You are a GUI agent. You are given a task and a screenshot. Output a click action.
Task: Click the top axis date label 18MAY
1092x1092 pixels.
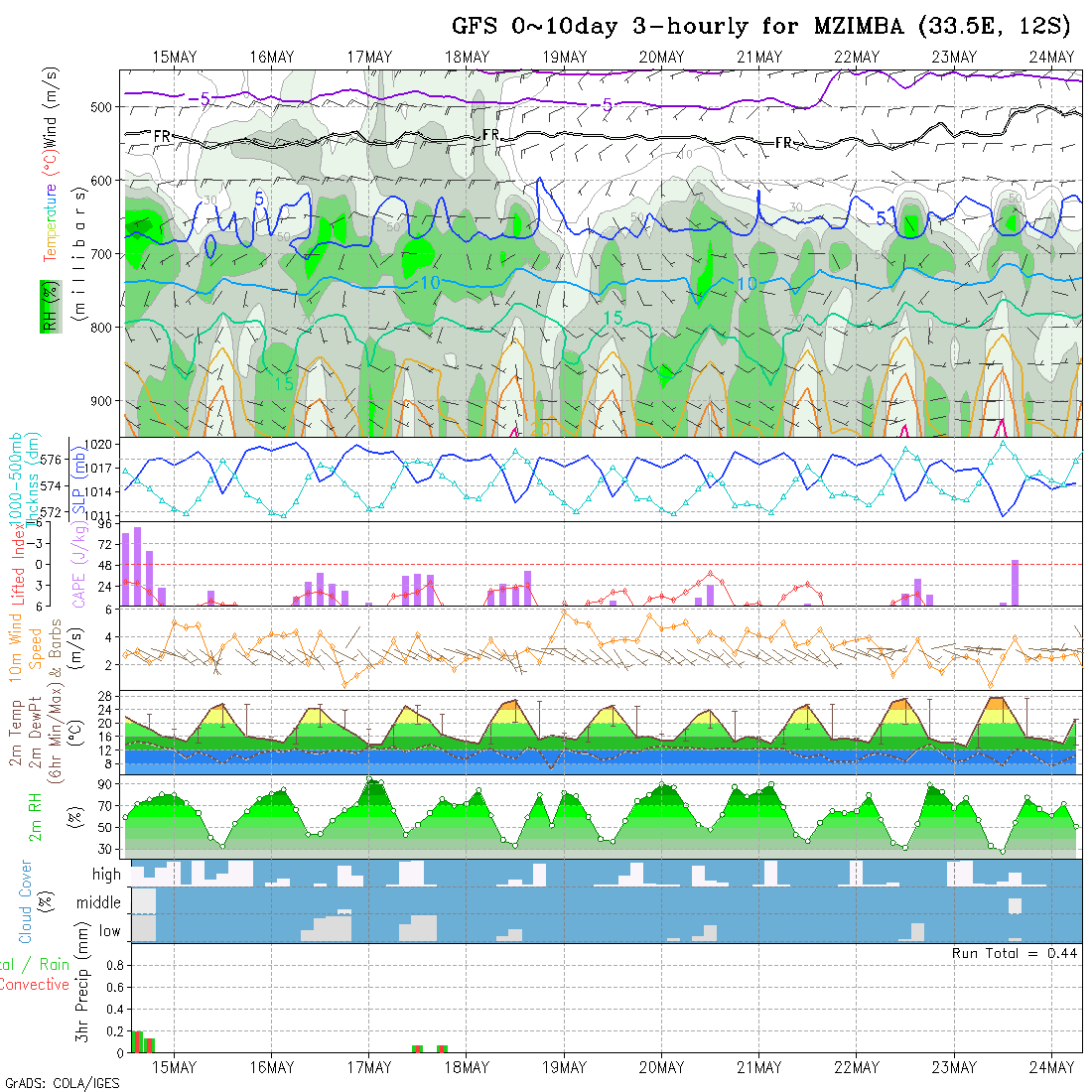tap(467, 58)
